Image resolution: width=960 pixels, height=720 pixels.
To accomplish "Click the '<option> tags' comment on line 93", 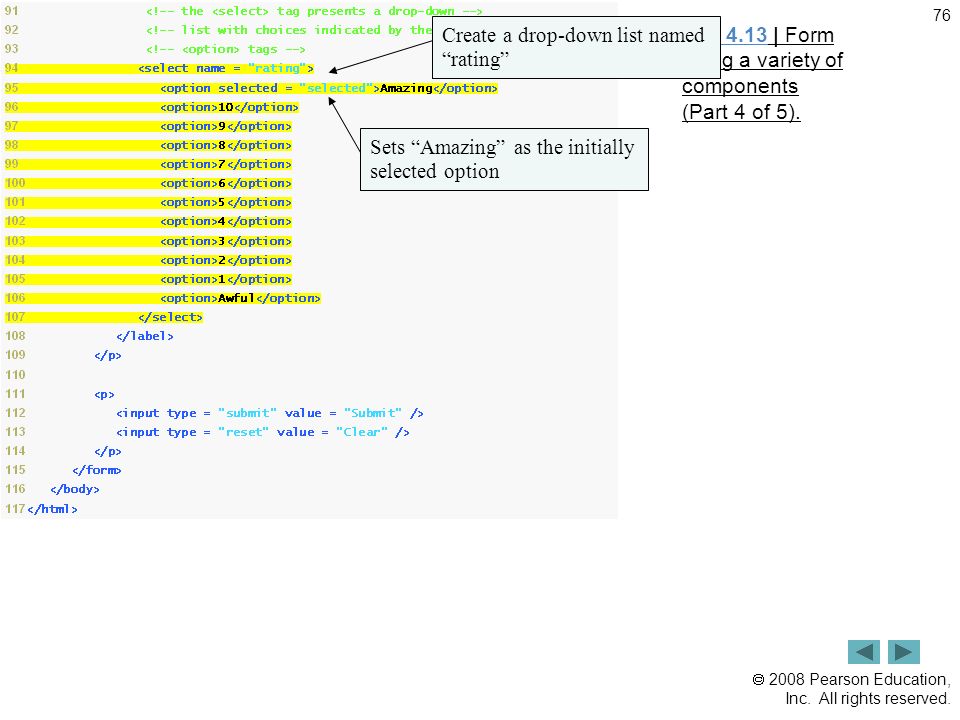I will (x=225, y=49).
